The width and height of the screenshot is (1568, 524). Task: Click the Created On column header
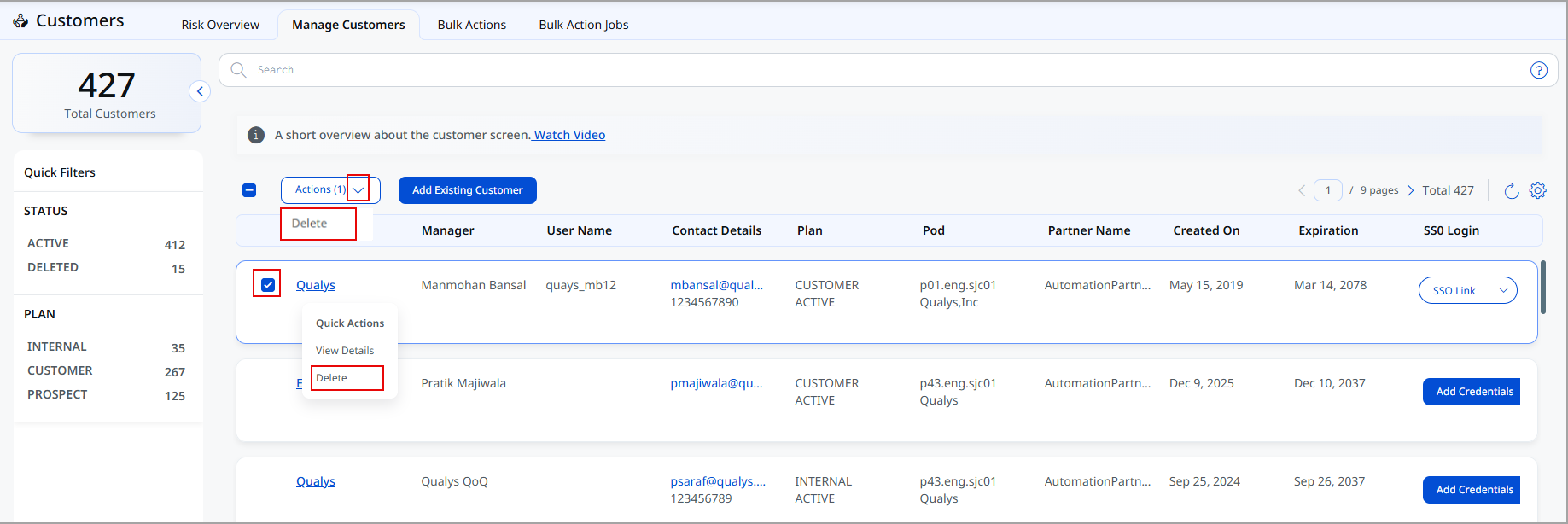[1206, 230]
